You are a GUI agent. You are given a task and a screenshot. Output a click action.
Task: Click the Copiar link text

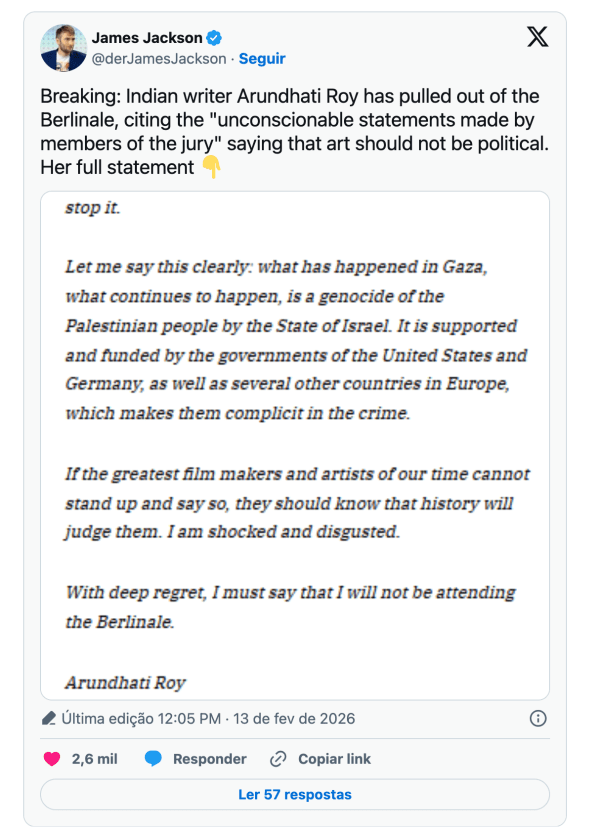pyautogui.click(x=334, y=759)
